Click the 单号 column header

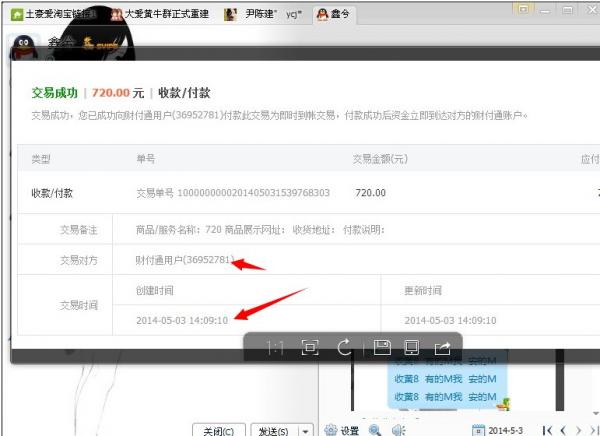(146, 158)
